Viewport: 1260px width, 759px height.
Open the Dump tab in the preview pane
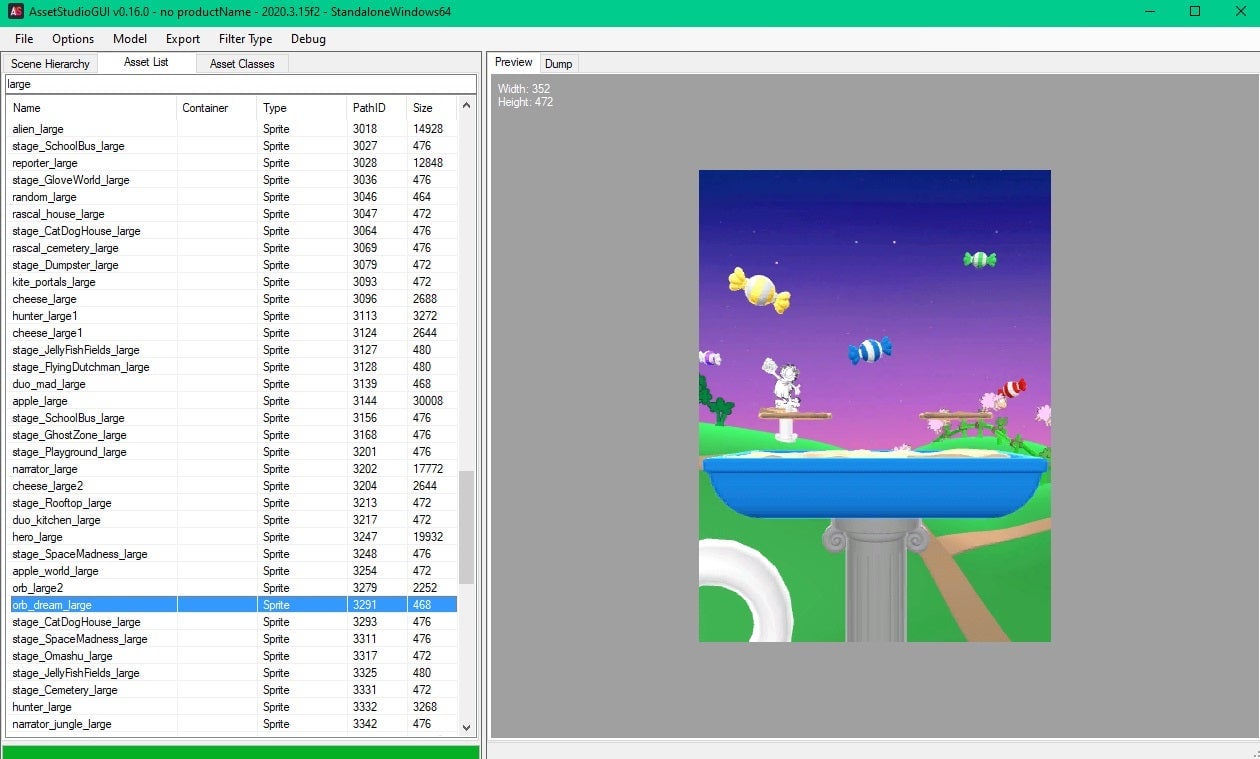pos(559,63)
